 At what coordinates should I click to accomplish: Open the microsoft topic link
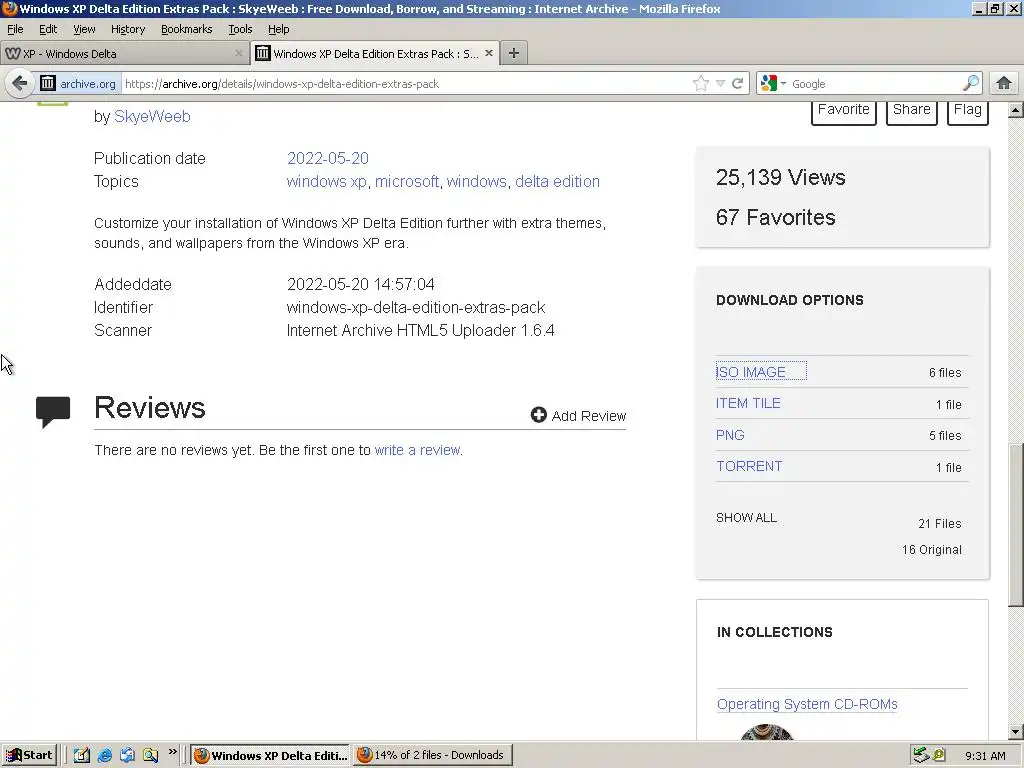pyautogui.click(x=407, y=182)
